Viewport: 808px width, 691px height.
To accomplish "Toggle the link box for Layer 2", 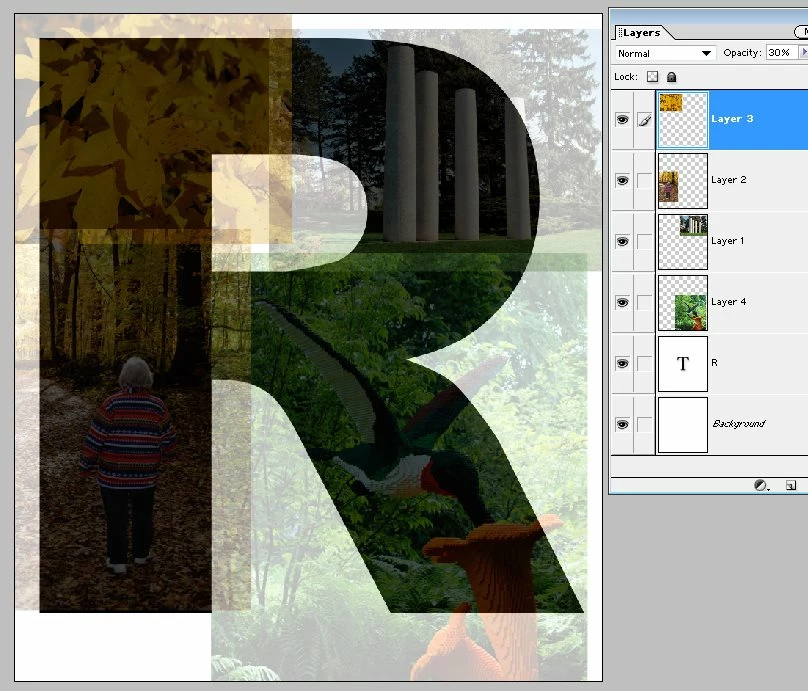I will [644, 180].
